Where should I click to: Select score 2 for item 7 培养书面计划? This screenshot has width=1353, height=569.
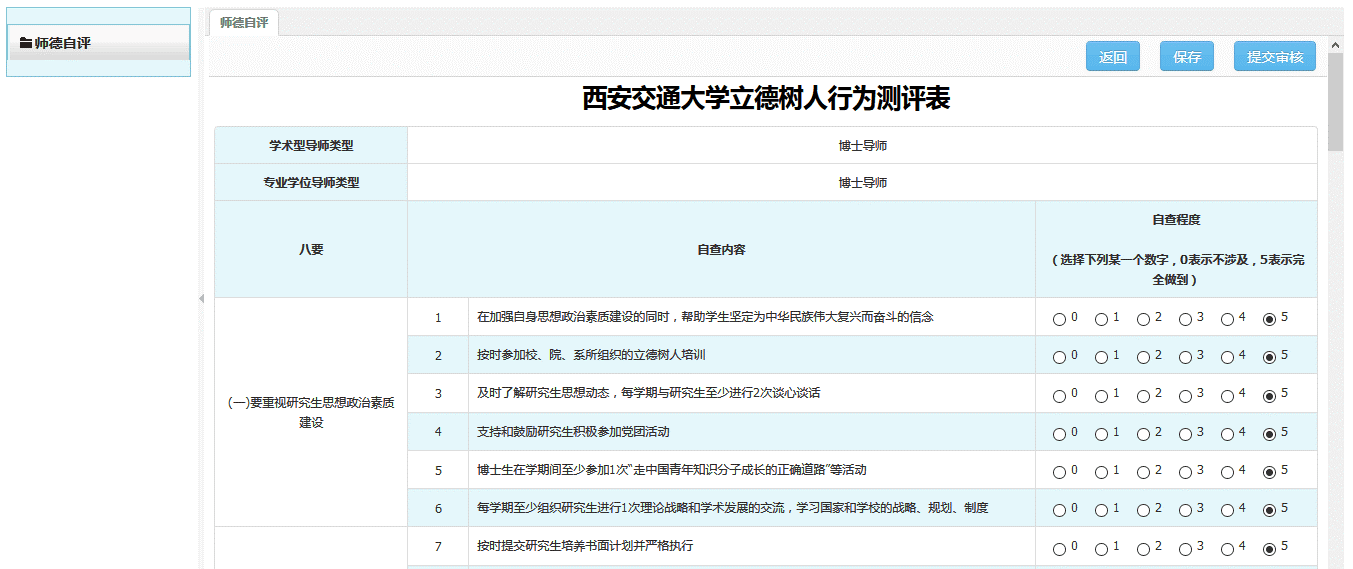(1143, 549)
